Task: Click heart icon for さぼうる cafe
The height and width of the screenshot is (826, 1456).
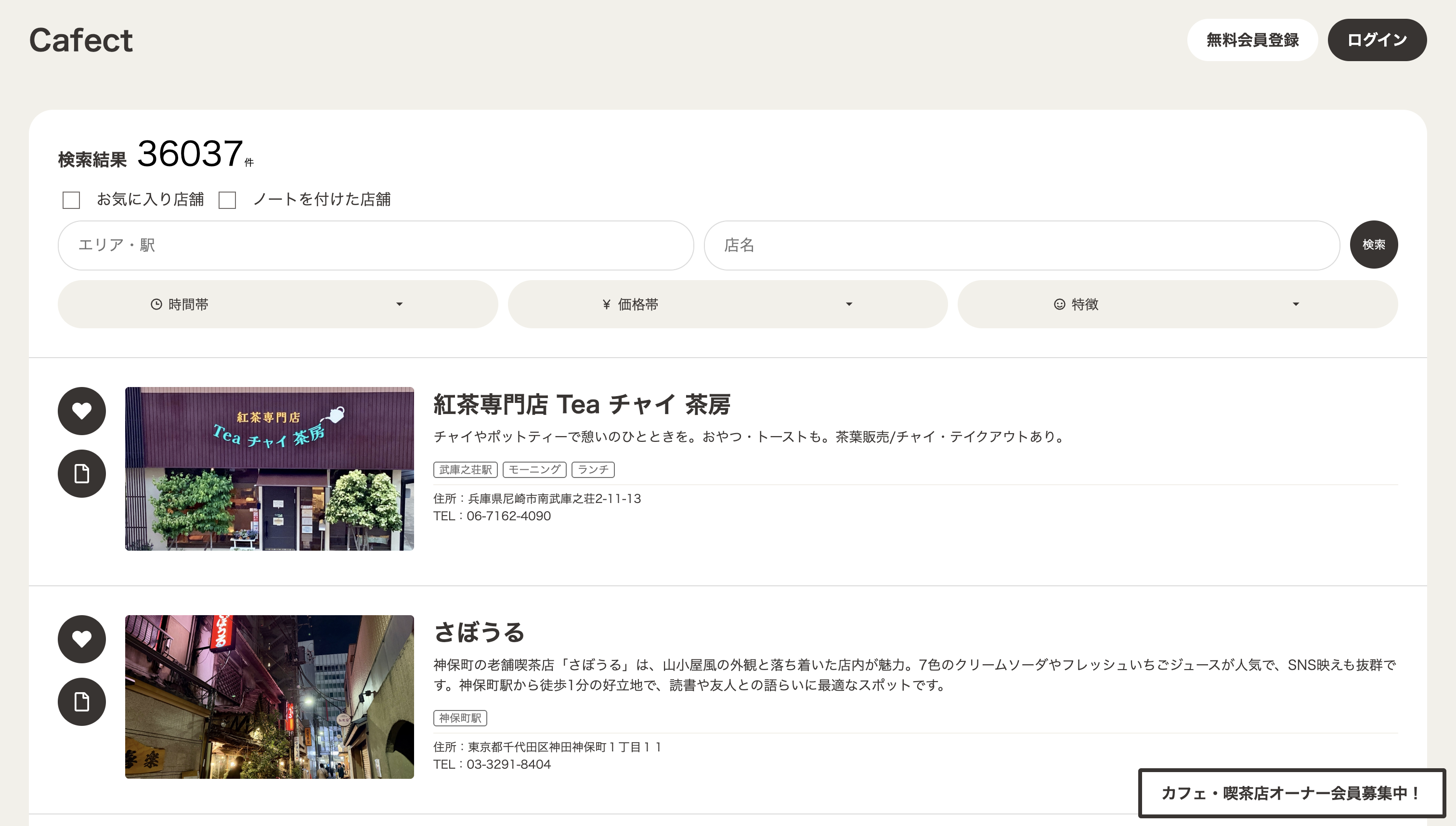Action: point(82,639)
